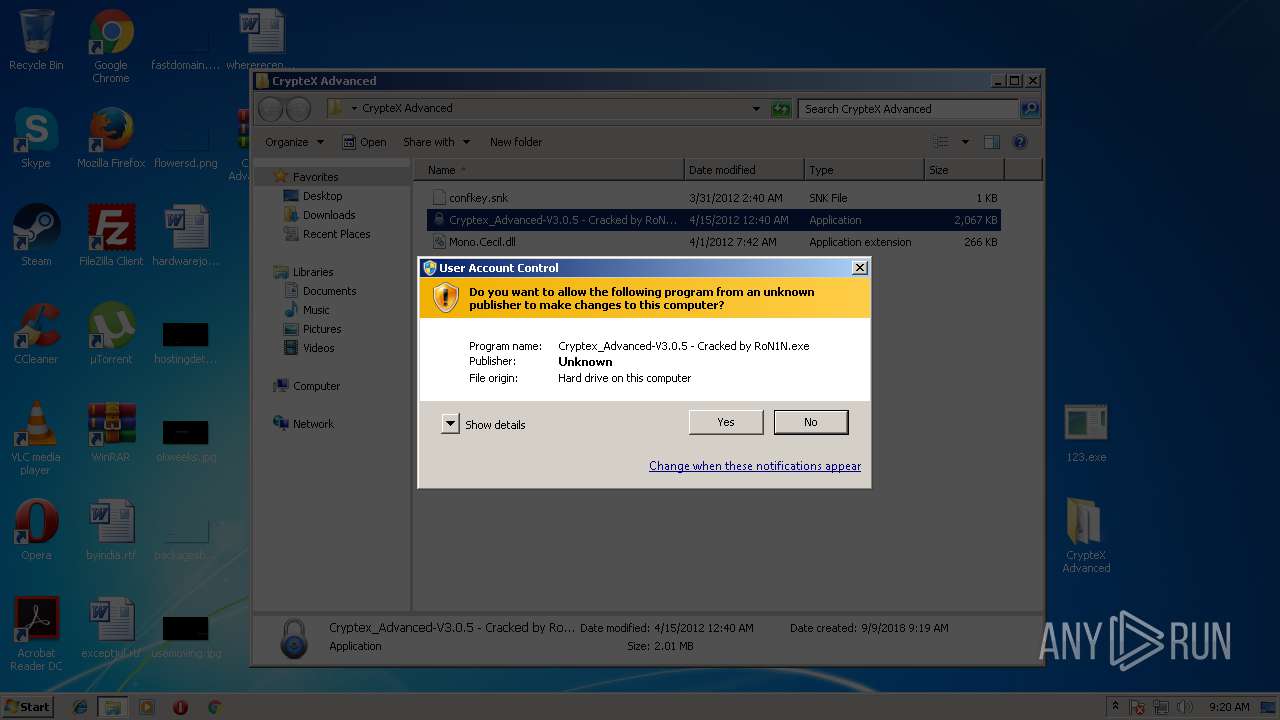Select flowersd.png desktop file
This screenshot has width=1280, height=720.
coord(186,138)
